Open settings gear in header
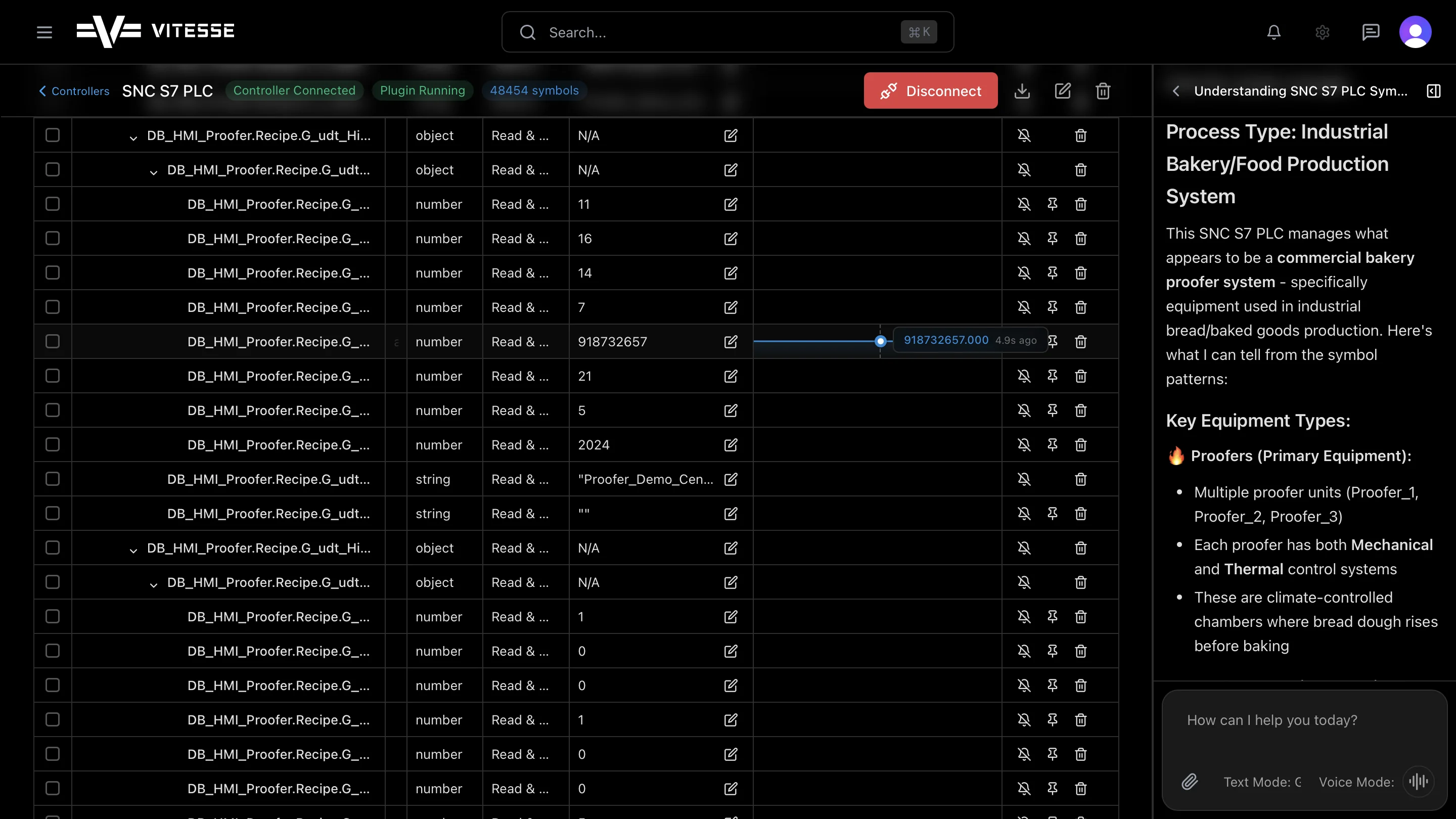 pyautogui.click(x=1322, y=32)
